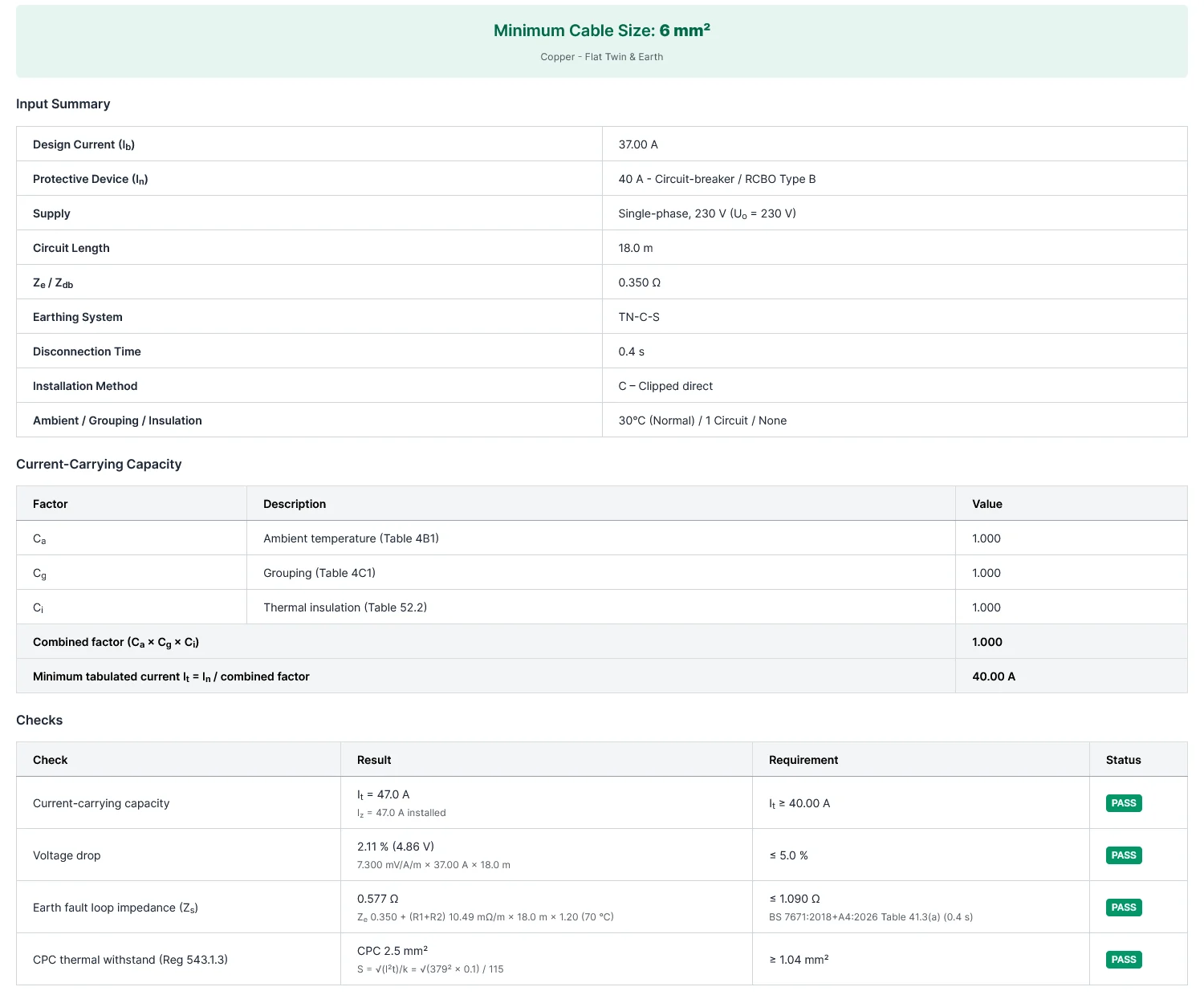Select the Ze / Zdb value 0.350 Ω
Screen dimensions: 1204x995
pyautogui.click(x=640, y=282)
